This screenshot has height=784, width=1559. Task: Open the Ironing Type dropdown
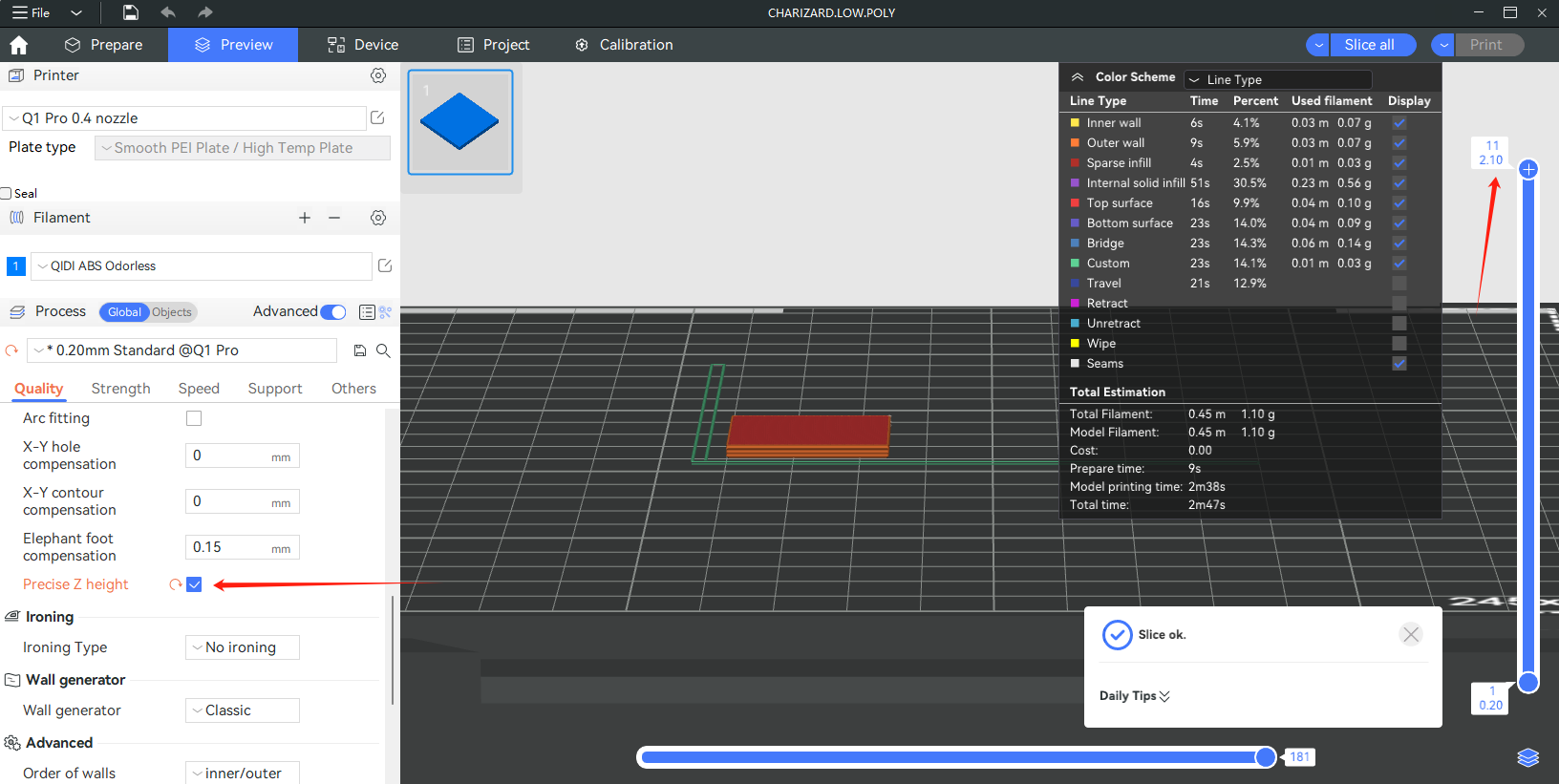click(x=242, y=647)
